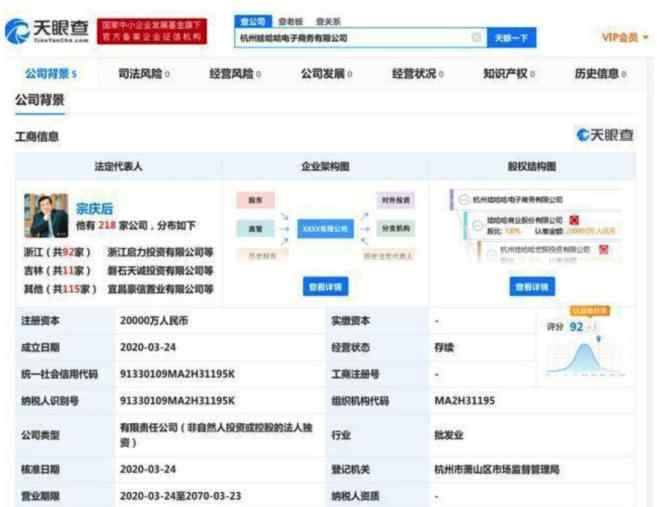Click the 股权结构图 column header
Viewport: 660px width, 507px height.
(532, 167)
